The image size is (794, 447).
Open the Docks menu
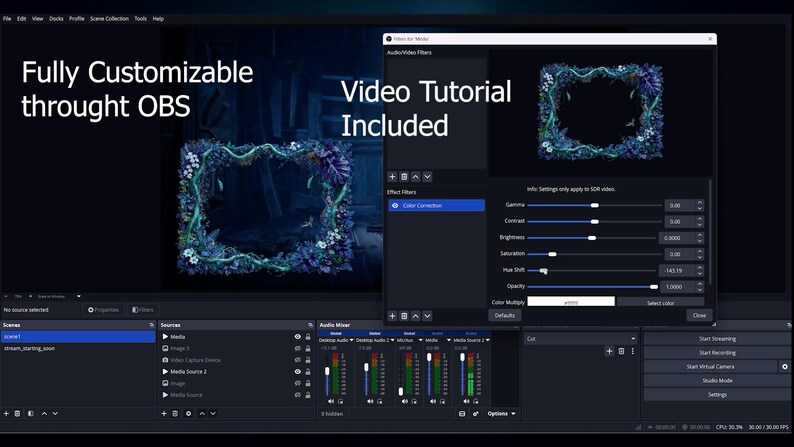[56, 19]
